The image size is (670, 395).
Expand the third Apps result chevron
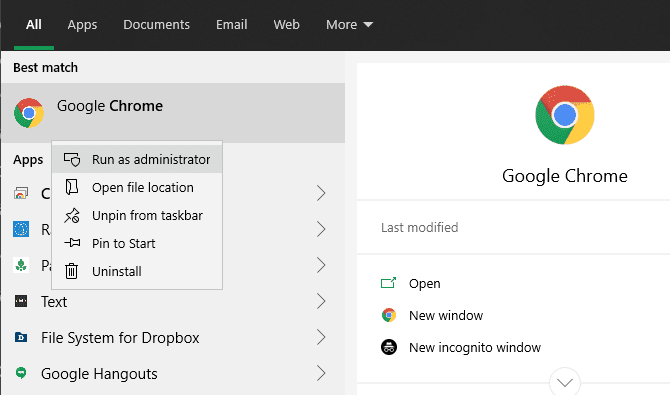click(321, 265)
